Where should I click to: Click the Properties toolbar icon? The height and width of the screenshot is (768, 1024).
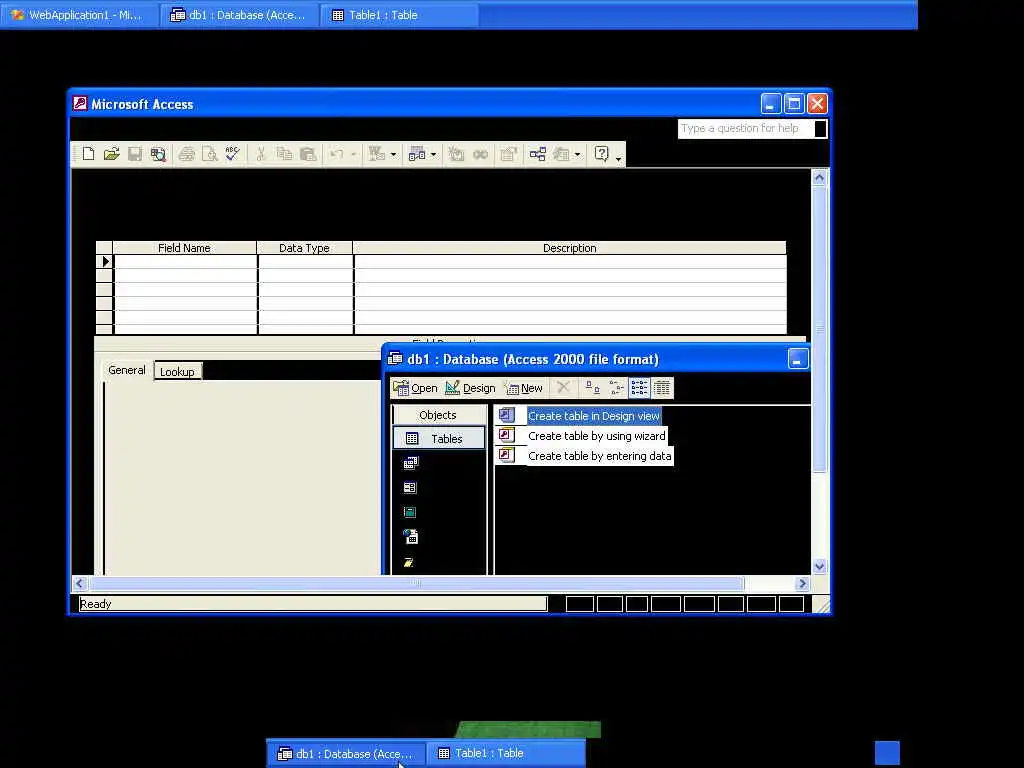coord(509,154)
